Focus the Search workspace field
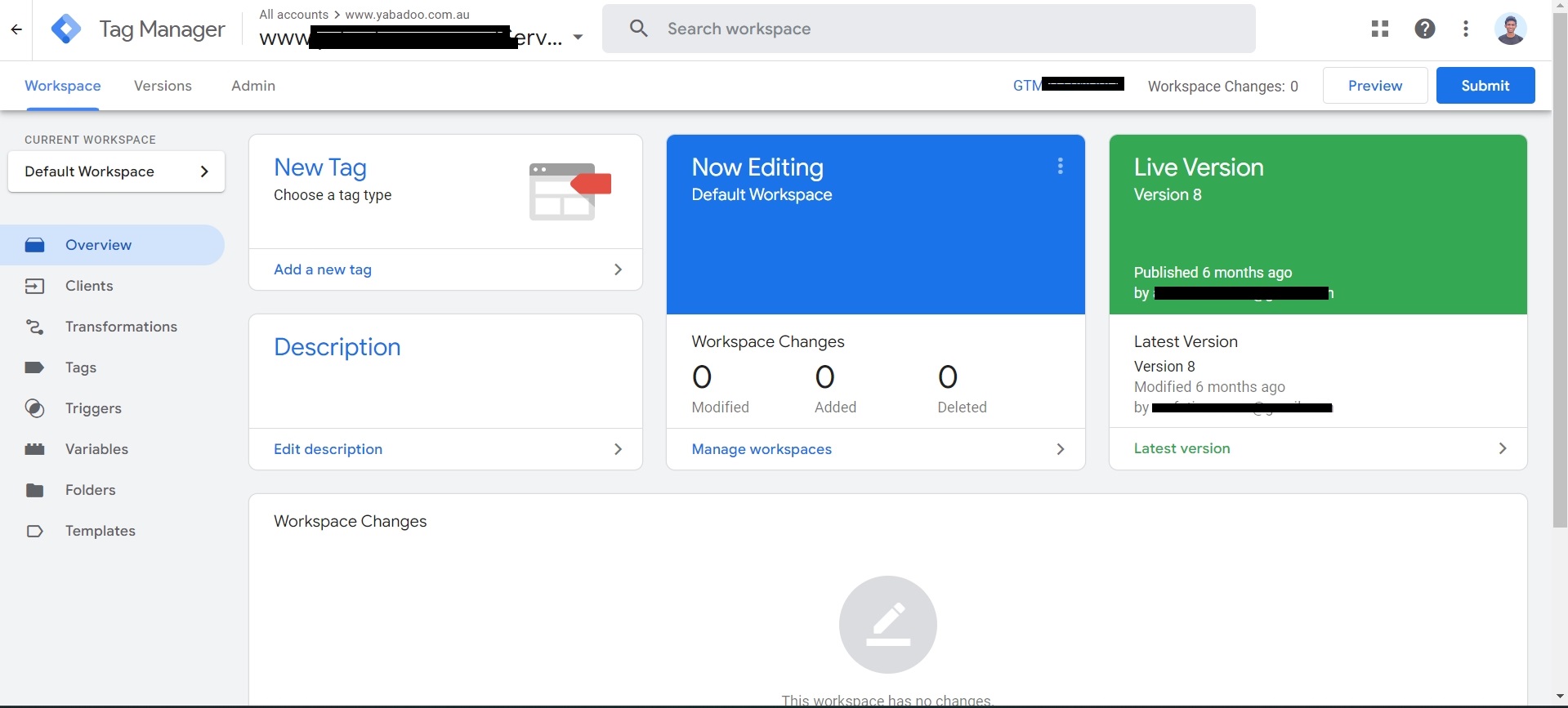The image size is (1568, 708). (x=928, y=29)
